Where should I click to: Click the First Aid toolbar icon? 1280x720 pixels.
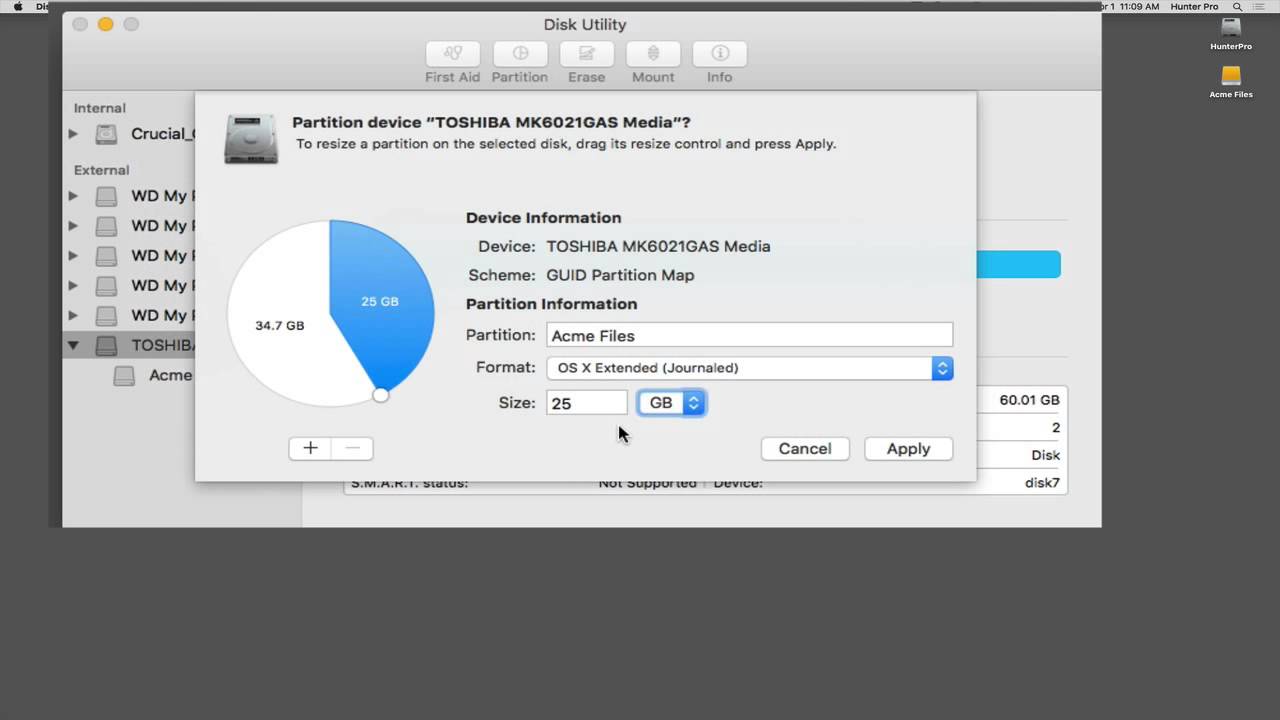point(452,54)
